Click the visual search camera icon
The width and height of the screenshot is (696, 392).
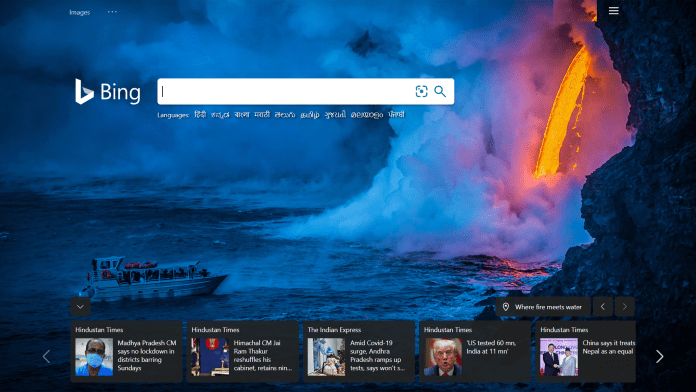pyautogui.click(x=421, y=91)
